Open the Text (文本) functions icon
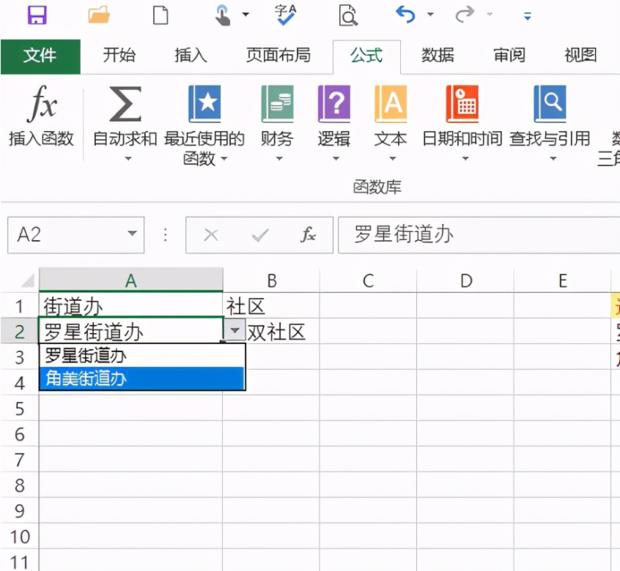Viewport: 620px width, 571px height. coord(391,106)
